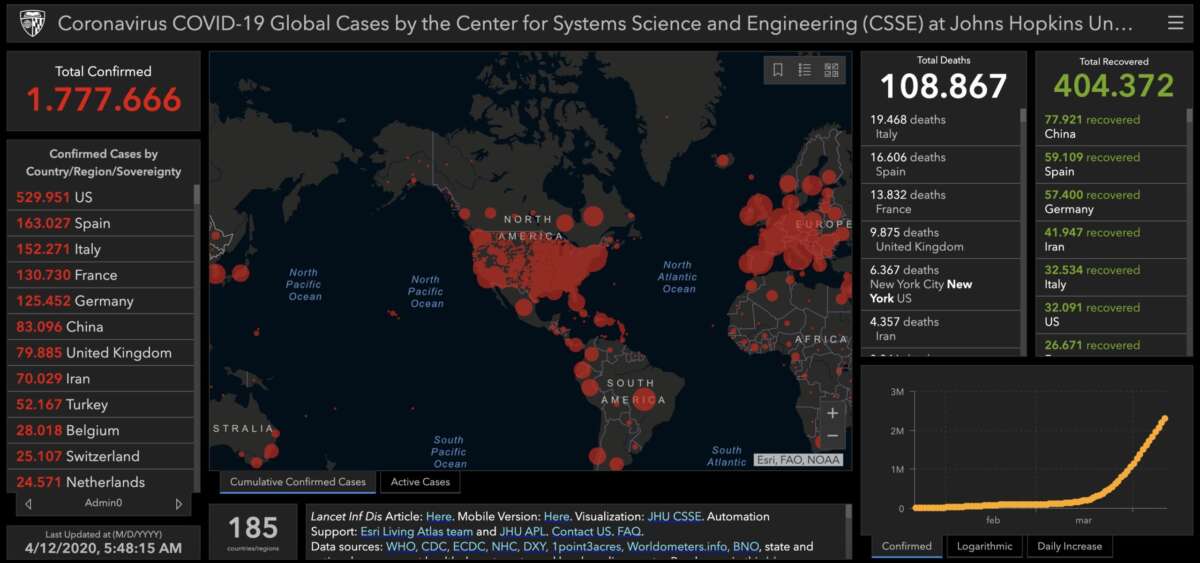
Task: Zoom out on the map
Action: tap(832, 436)
